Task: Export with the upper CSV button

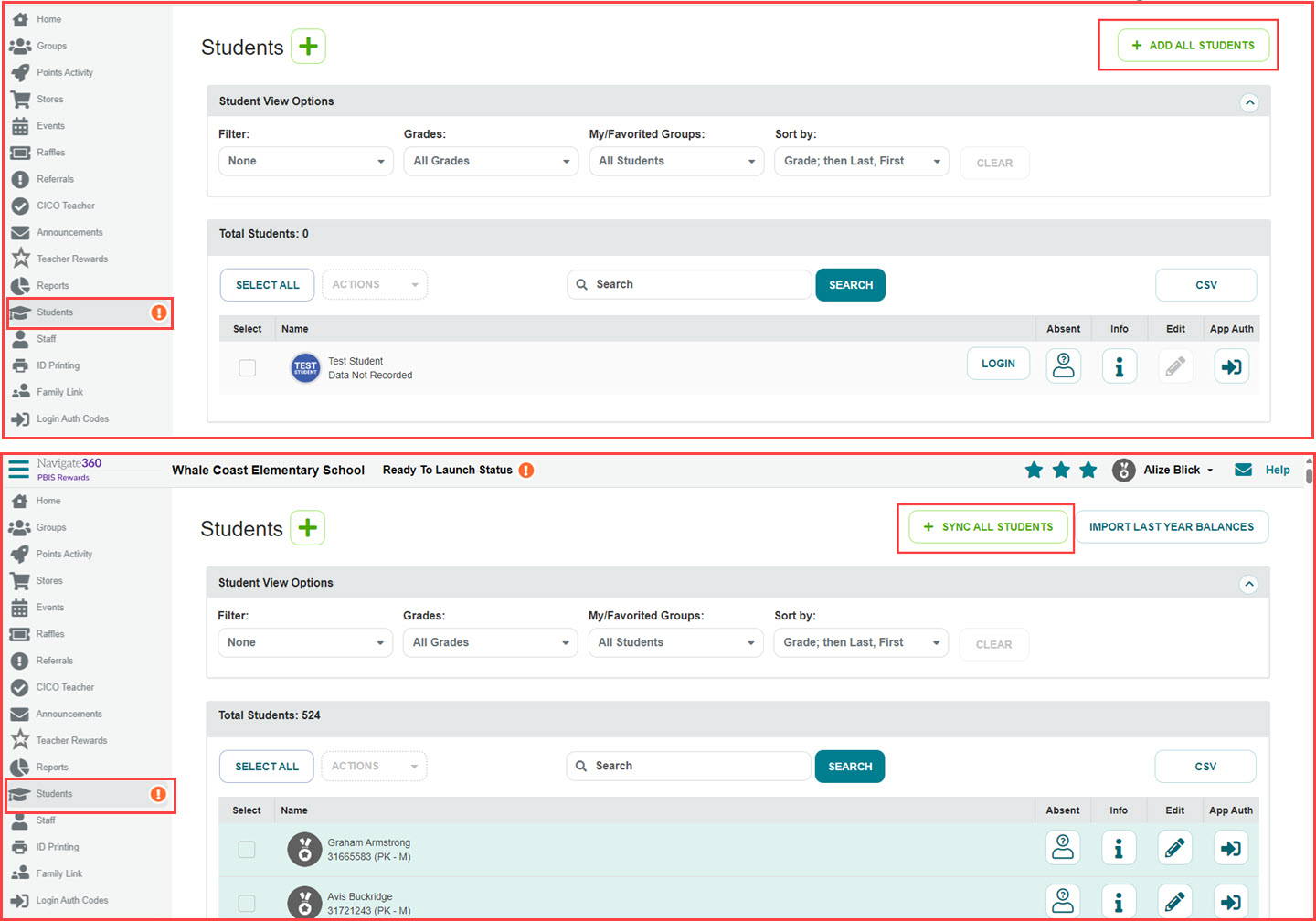Action: (1206, 284)
